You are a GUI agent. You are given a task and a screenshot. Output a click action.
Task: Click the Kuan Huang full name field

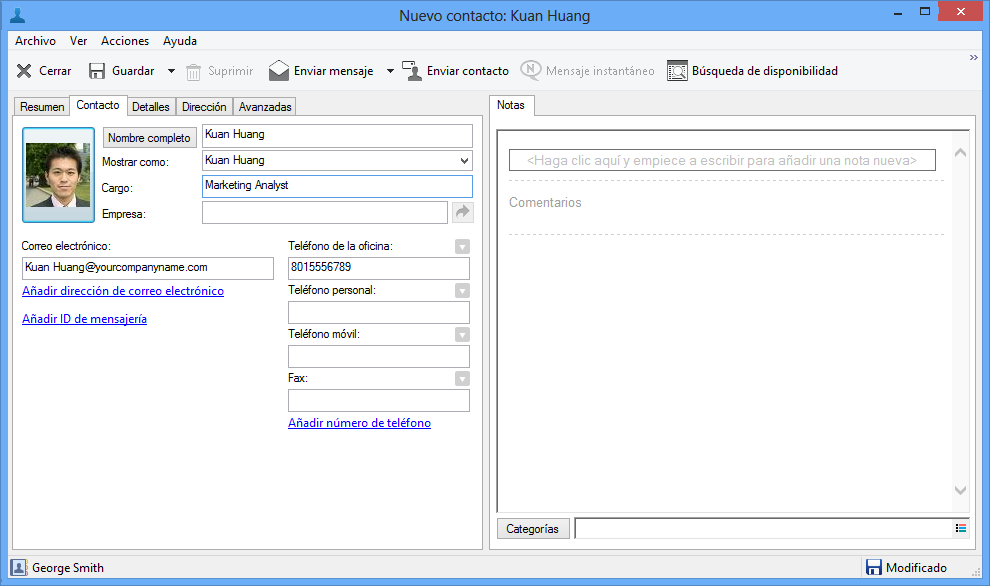click(x=337, y=136)
